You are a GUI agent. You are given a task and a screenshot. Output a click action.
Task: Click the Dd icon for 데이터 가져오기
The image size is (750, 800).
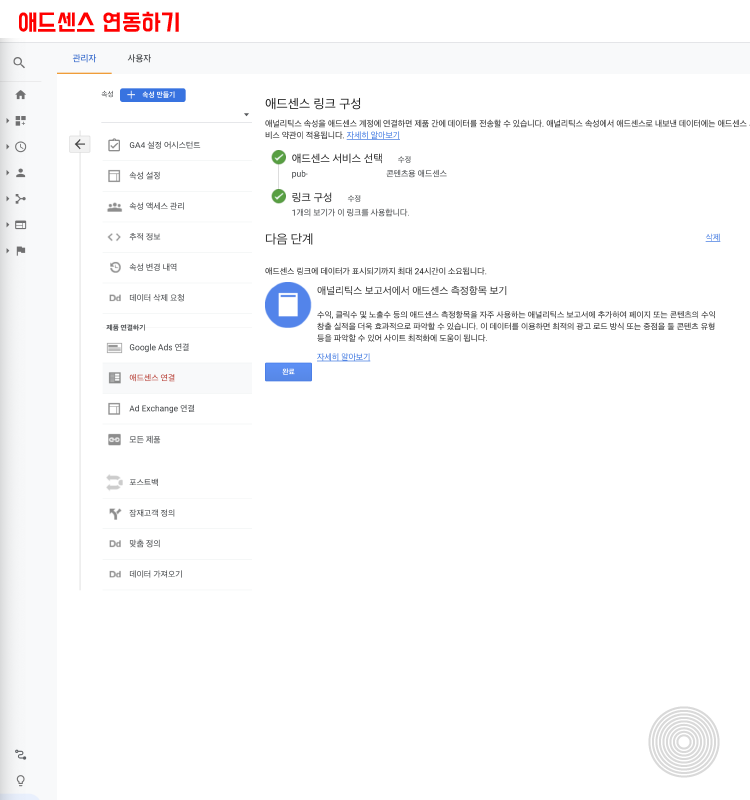[115, 574]
